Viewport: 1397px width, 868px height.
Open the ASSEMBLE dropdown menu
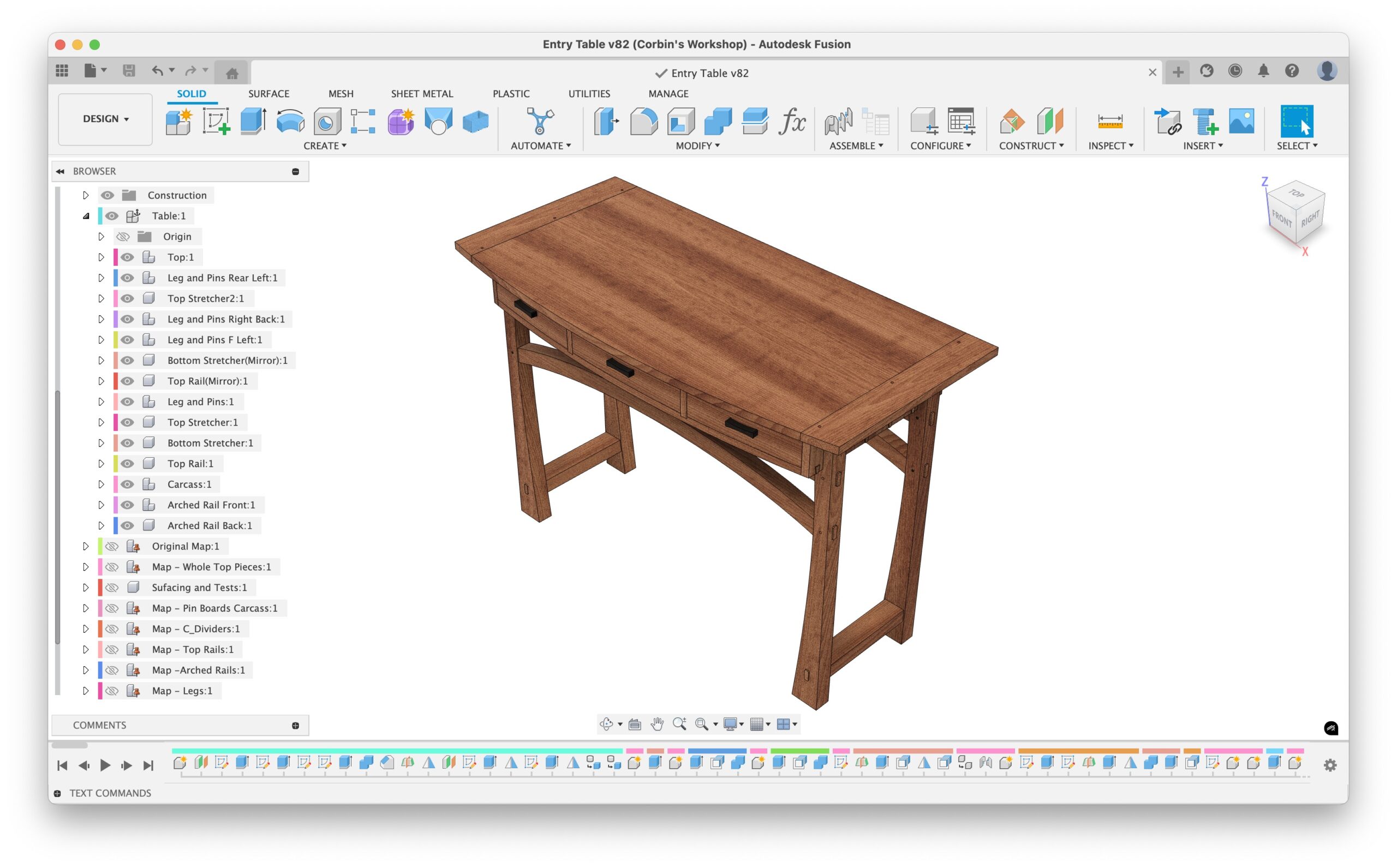856,146
